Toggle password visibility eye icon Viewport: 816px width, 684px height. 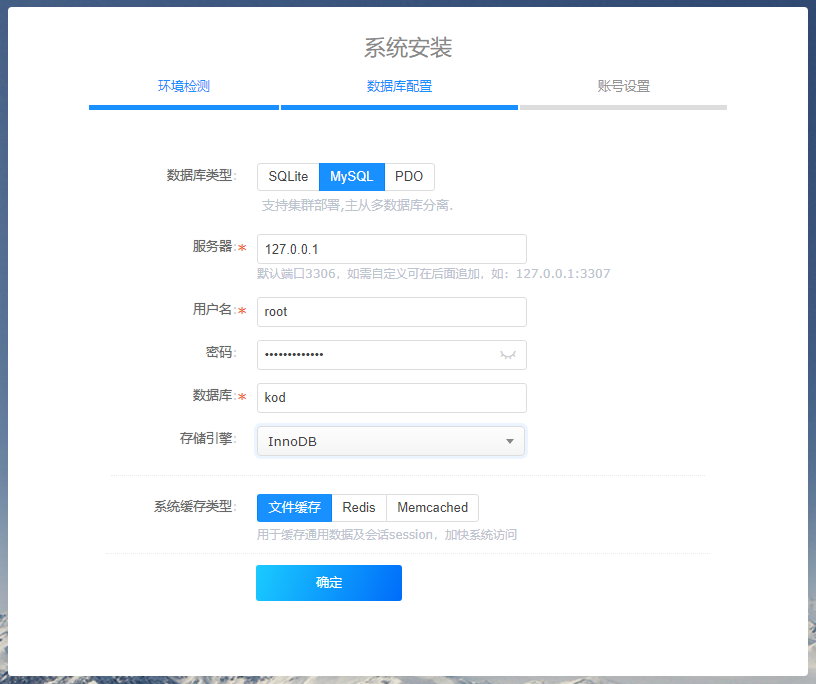[x=508, y=355]
